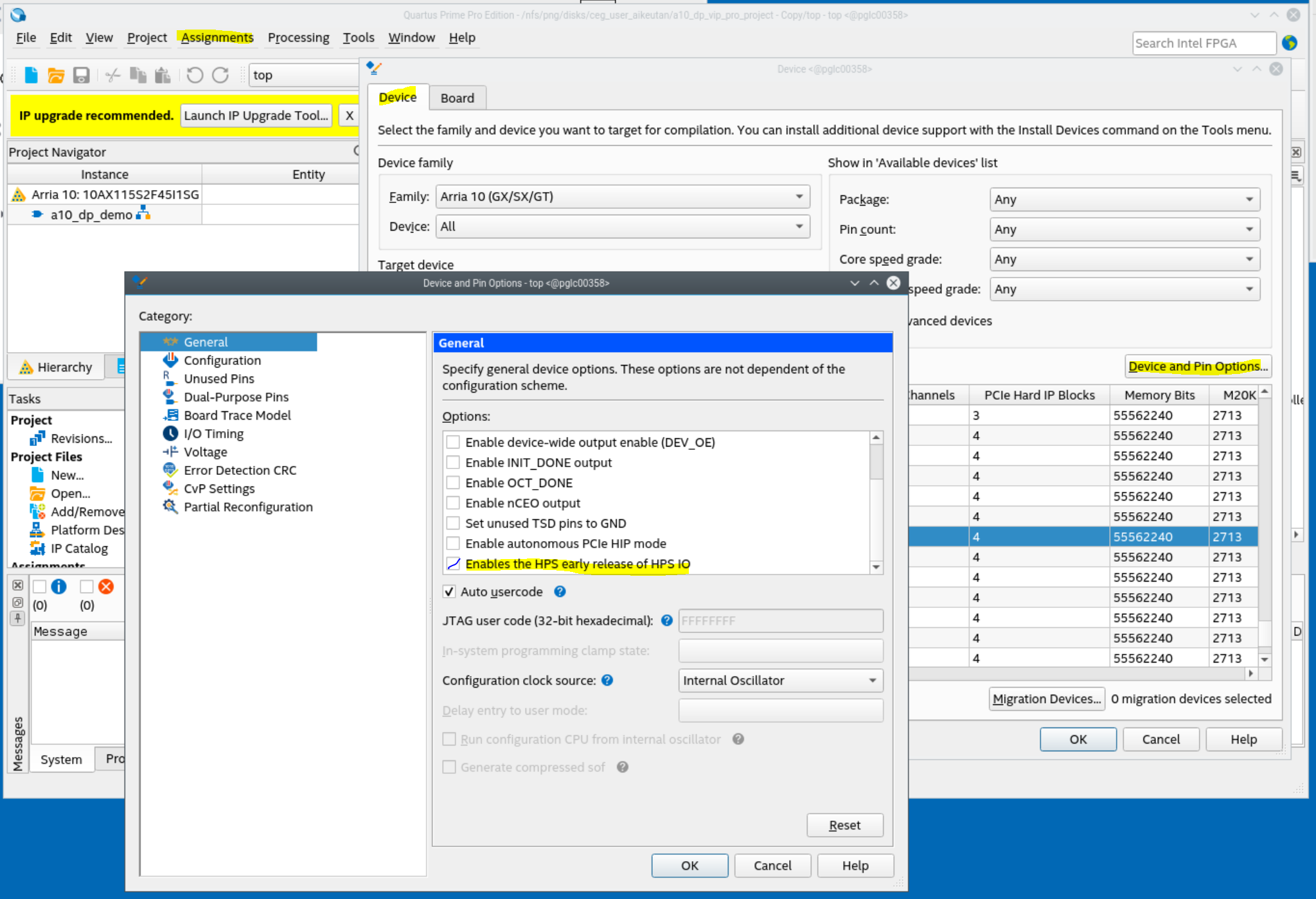This screenshot has height=899, width=1316.
Task: Click the Save disk toolbar icon
Action: (81, 75)
